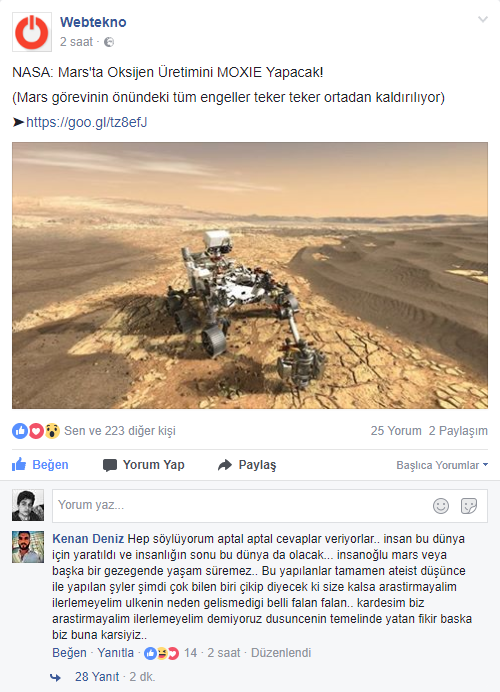Viewport: 500px width, 692px height.
Task: Expand the Başlıca Yorumlar sort dropdown
Action: 442,465
